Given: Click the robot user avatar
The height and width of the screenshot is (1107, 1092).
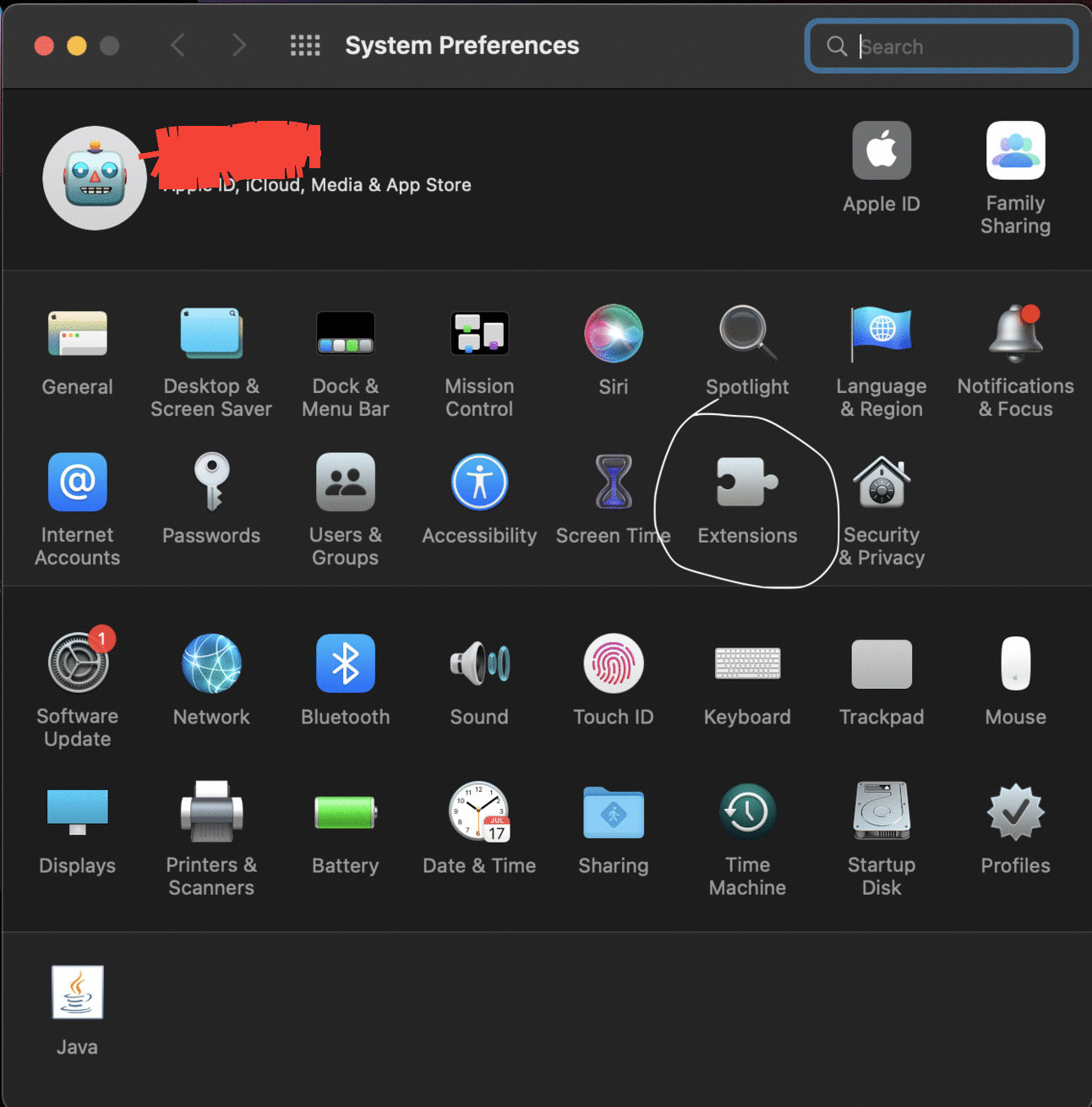Looking at the screenshot, I should 95,178.
